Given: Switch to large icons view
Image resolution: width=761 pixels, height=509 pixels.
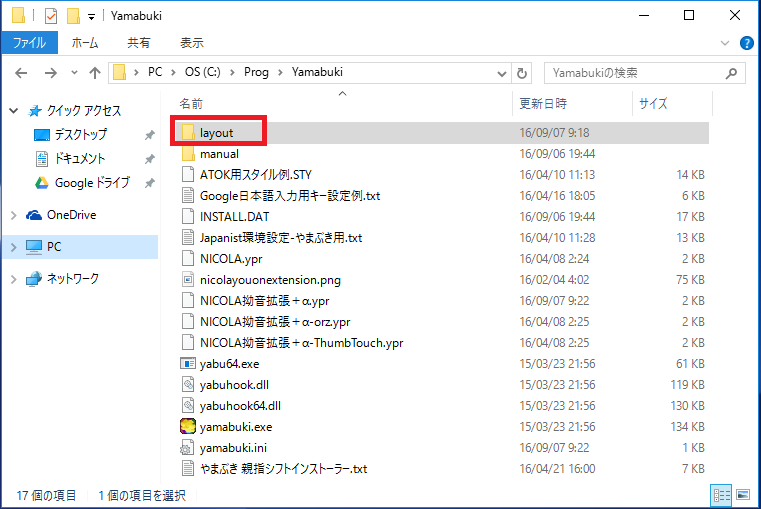Looking at the screenshot, I should point(743,495).
